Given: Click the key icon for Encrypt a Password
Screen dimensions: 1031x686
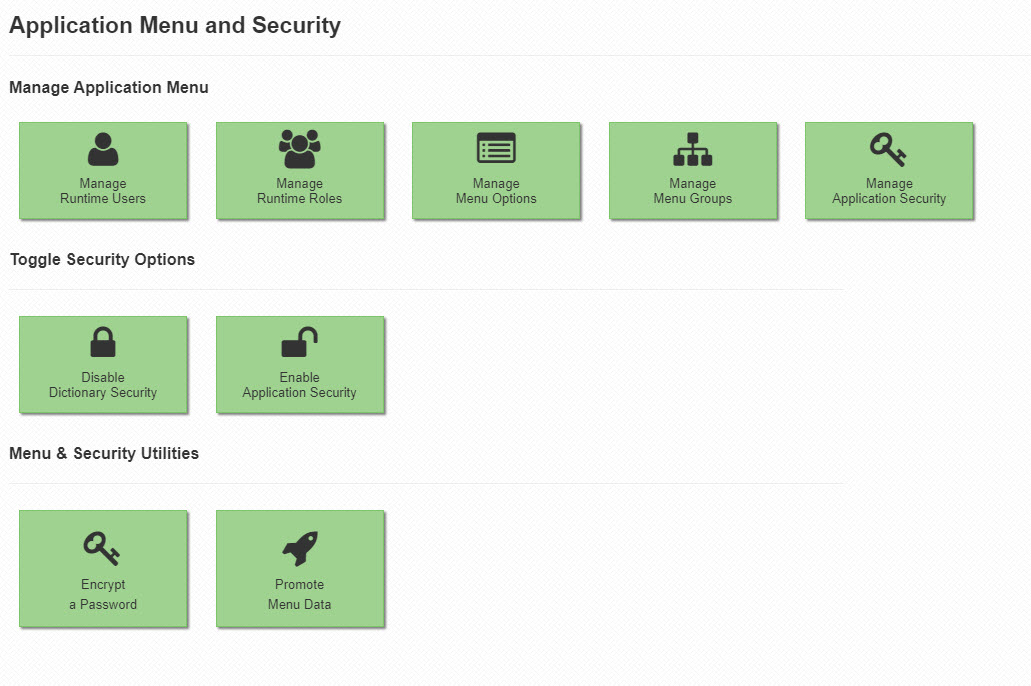Looking at the screenshot, I should [x=102, y=549].
